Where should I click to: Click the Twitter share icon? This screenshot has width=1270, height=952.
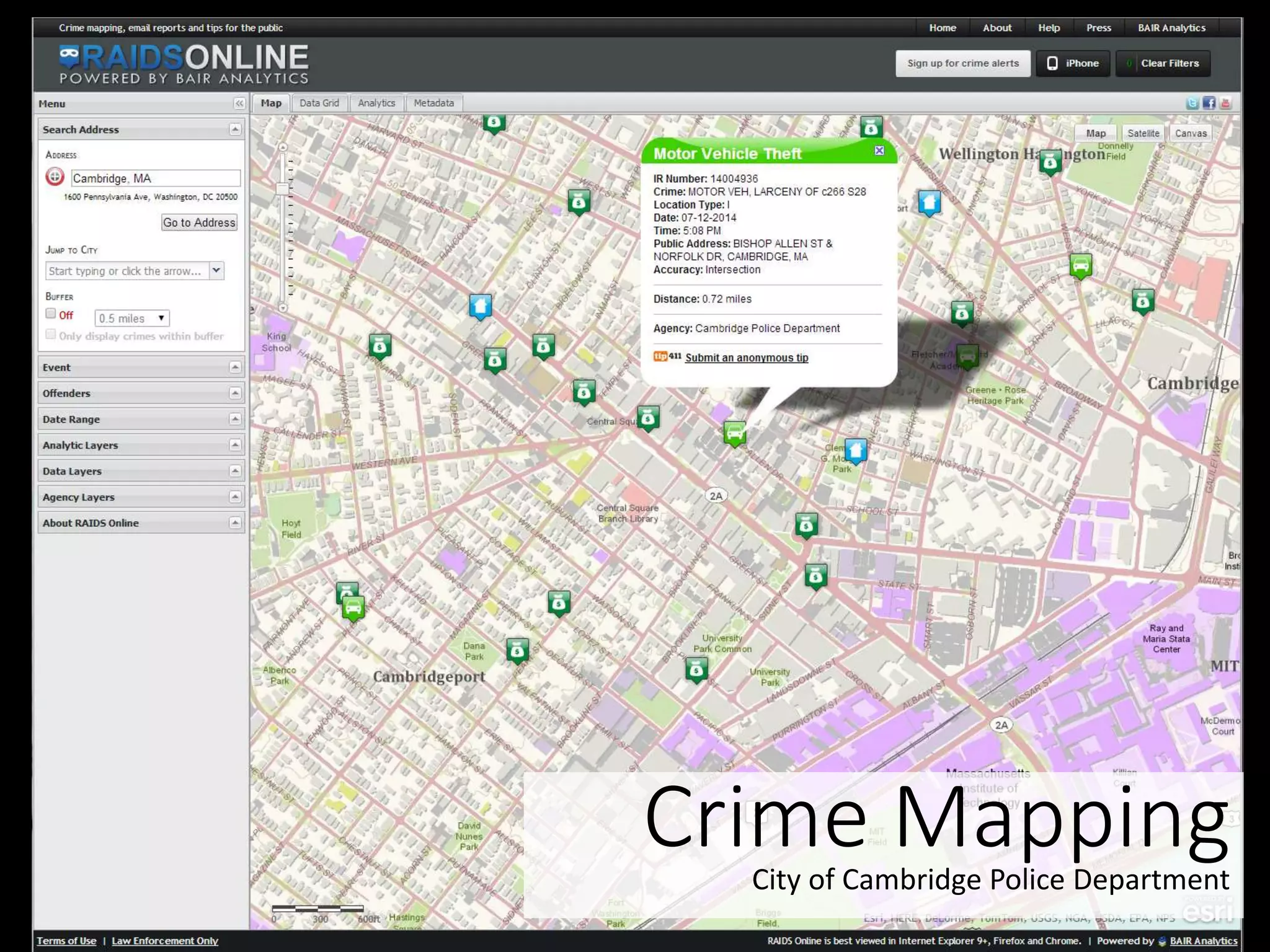click(1192, 104)
